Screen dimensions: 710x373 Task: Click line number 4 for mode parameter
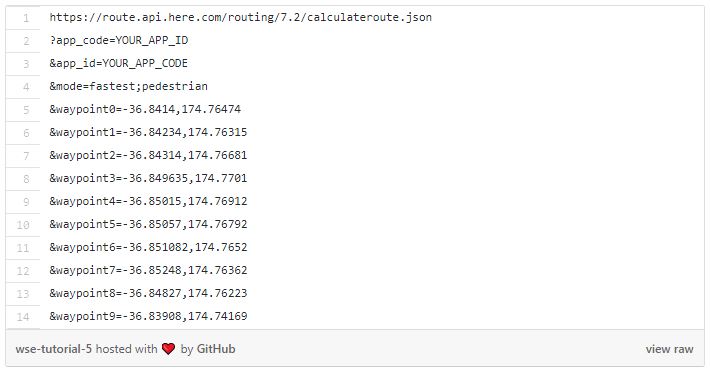26,87
